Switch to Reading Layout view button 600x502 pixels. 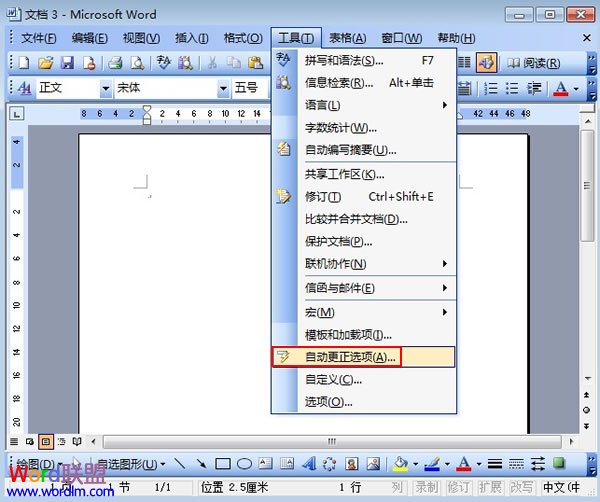click(x=77, y=442)
